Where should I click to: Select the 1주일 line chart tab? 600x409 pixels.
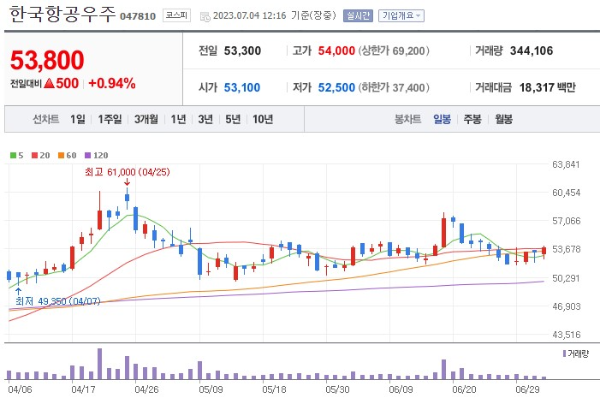(110, 119)
